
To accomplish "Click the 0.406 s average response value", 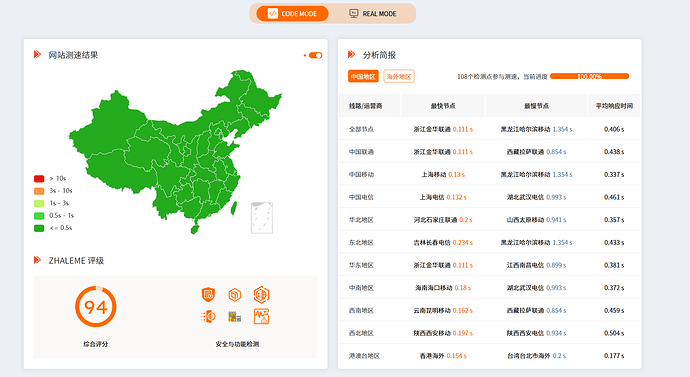I will pyautogui.click(x=614, y=129).
